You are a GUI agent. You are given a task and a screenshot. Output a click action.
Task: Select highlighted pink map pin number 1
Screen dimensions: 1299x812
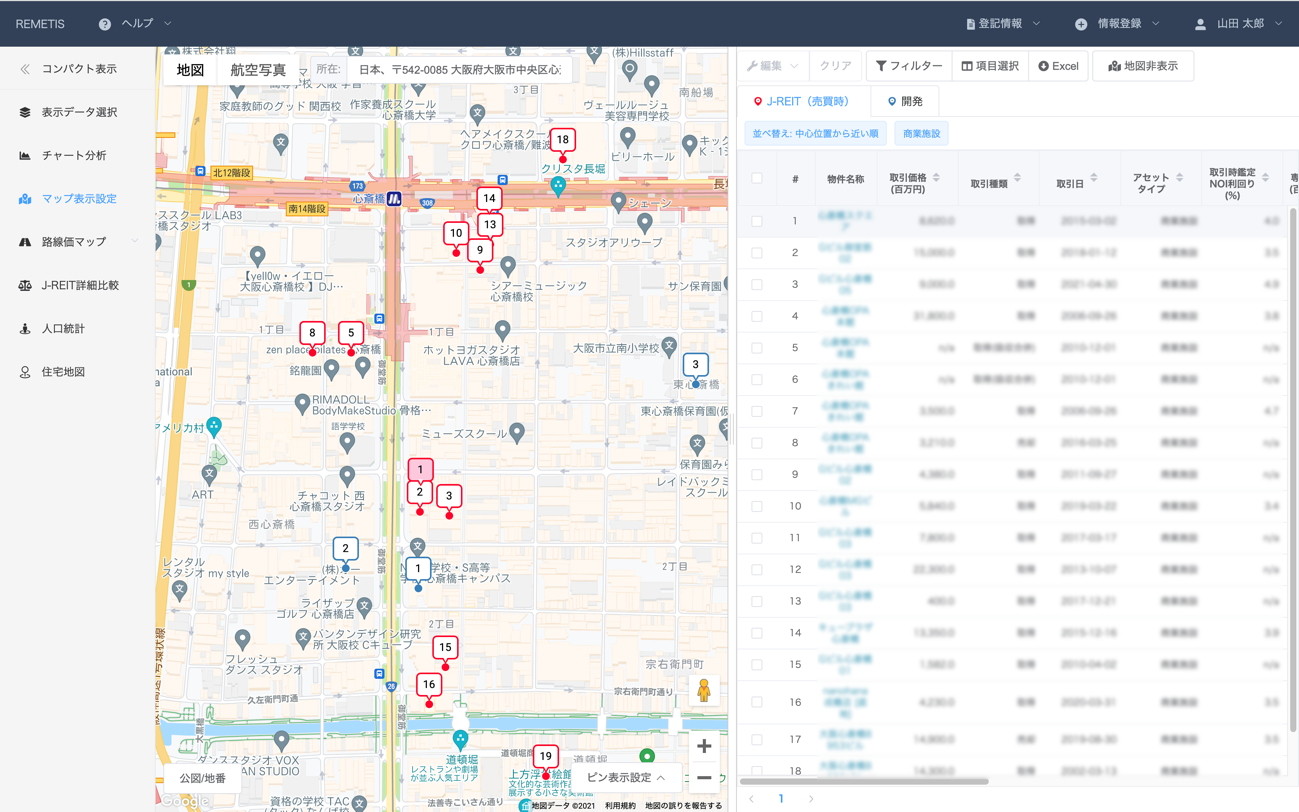420,470
